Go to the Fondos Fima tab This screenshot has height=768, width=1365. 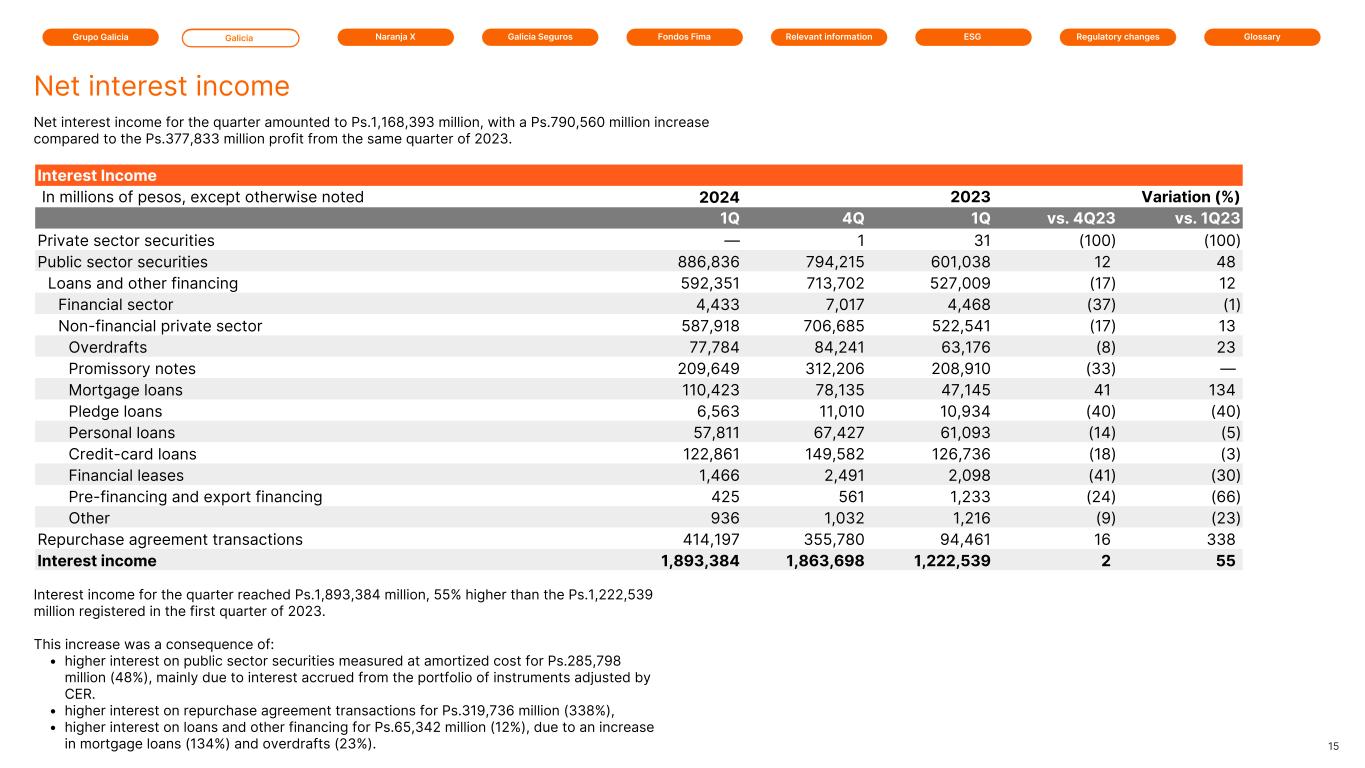pyautogui.click(x=684, y=37)
